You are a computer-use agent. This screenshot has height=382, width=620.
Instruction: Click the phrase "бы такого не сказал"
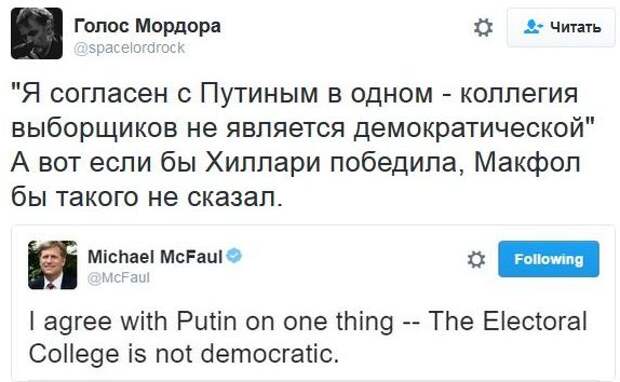pos(147,197)
